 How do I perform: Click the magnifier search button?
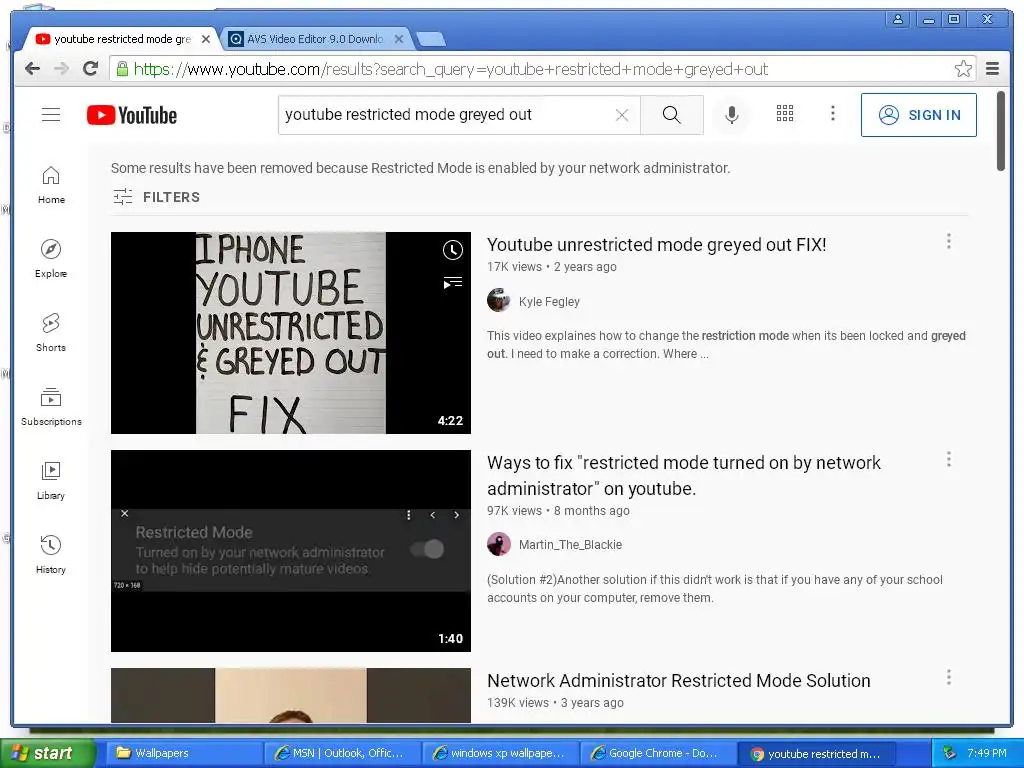pos(671,115)
